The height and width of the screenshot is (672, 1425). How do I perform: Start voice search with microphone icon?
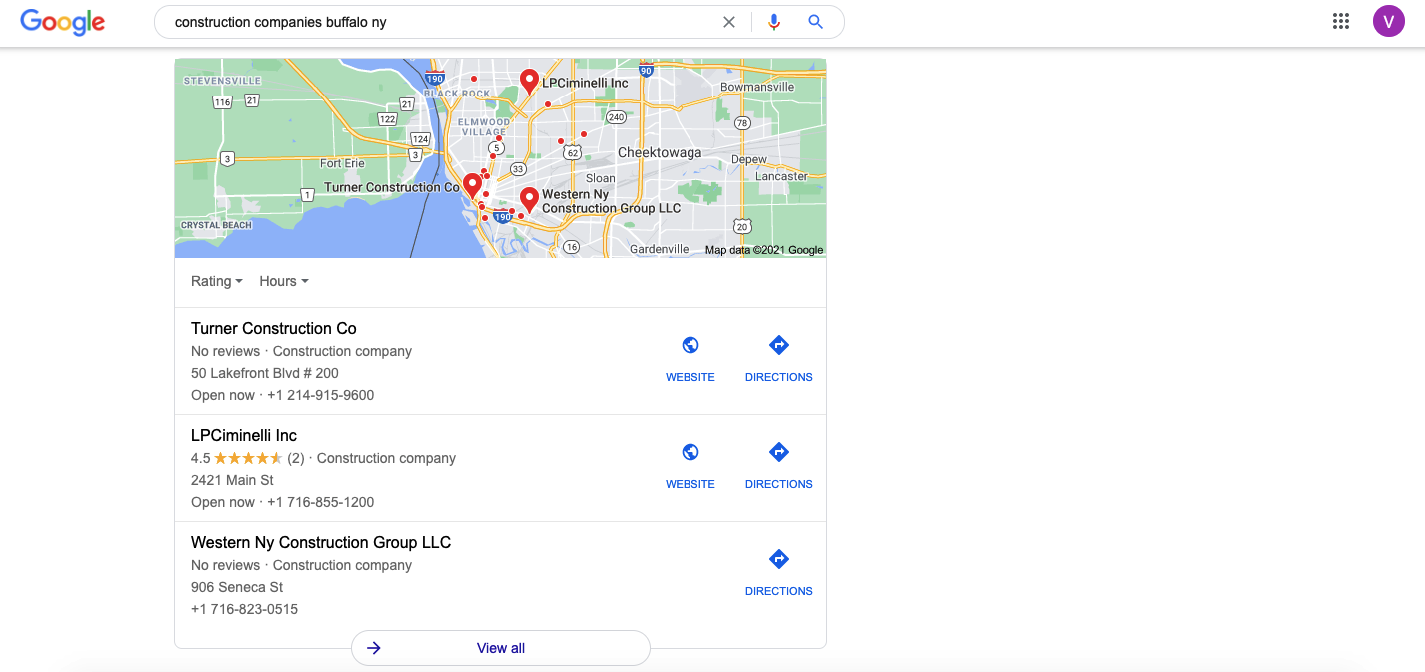coord(773,22)
